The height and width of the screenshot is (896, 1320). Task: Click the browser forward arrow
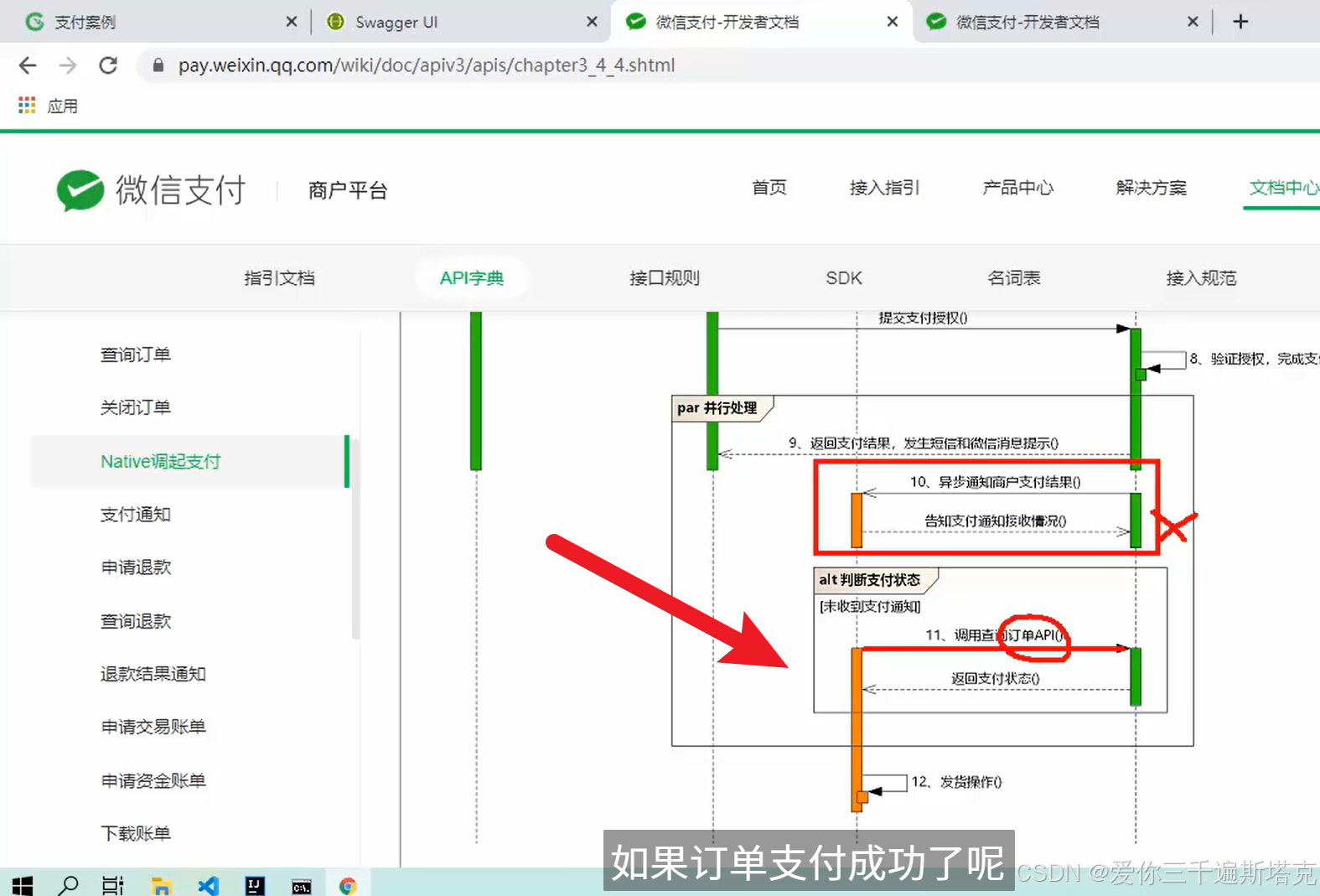click(68, 65)
